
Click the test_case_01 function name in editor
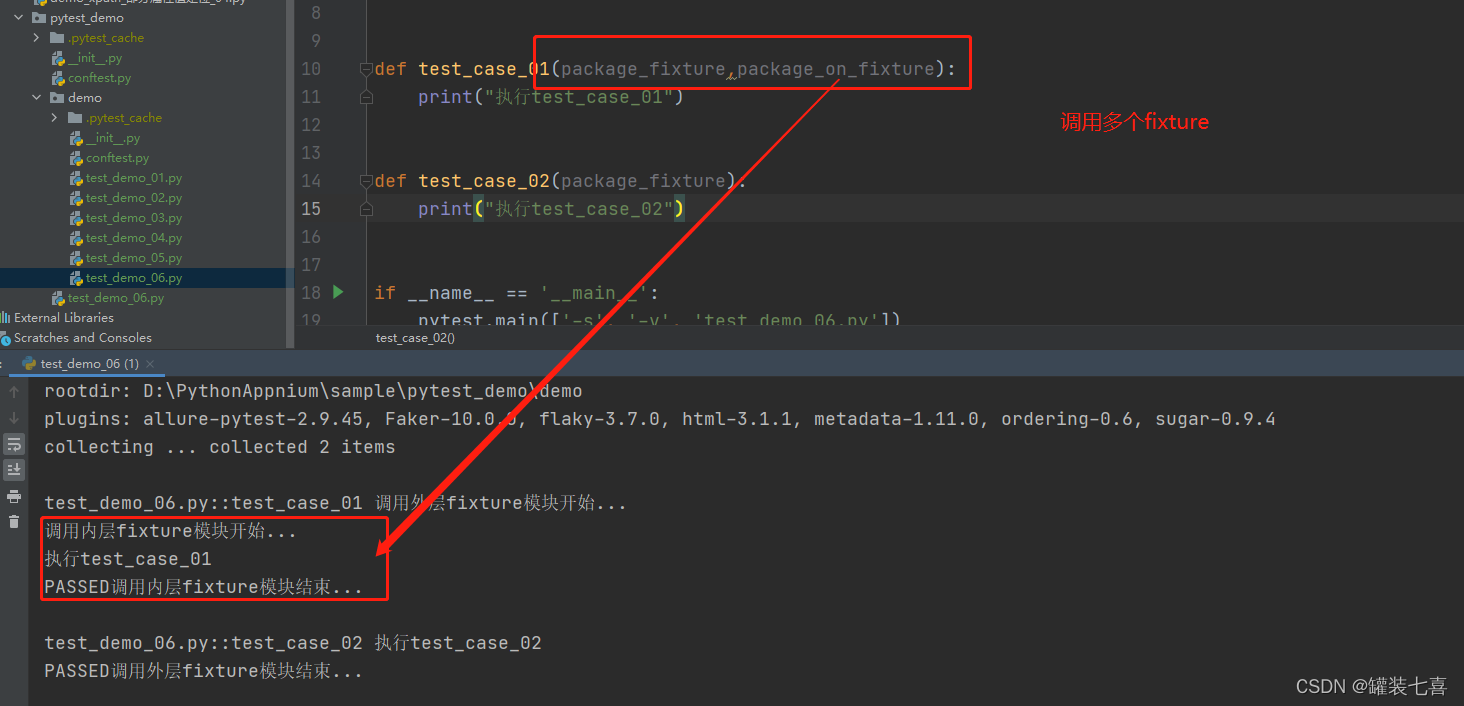pos(485,69)
